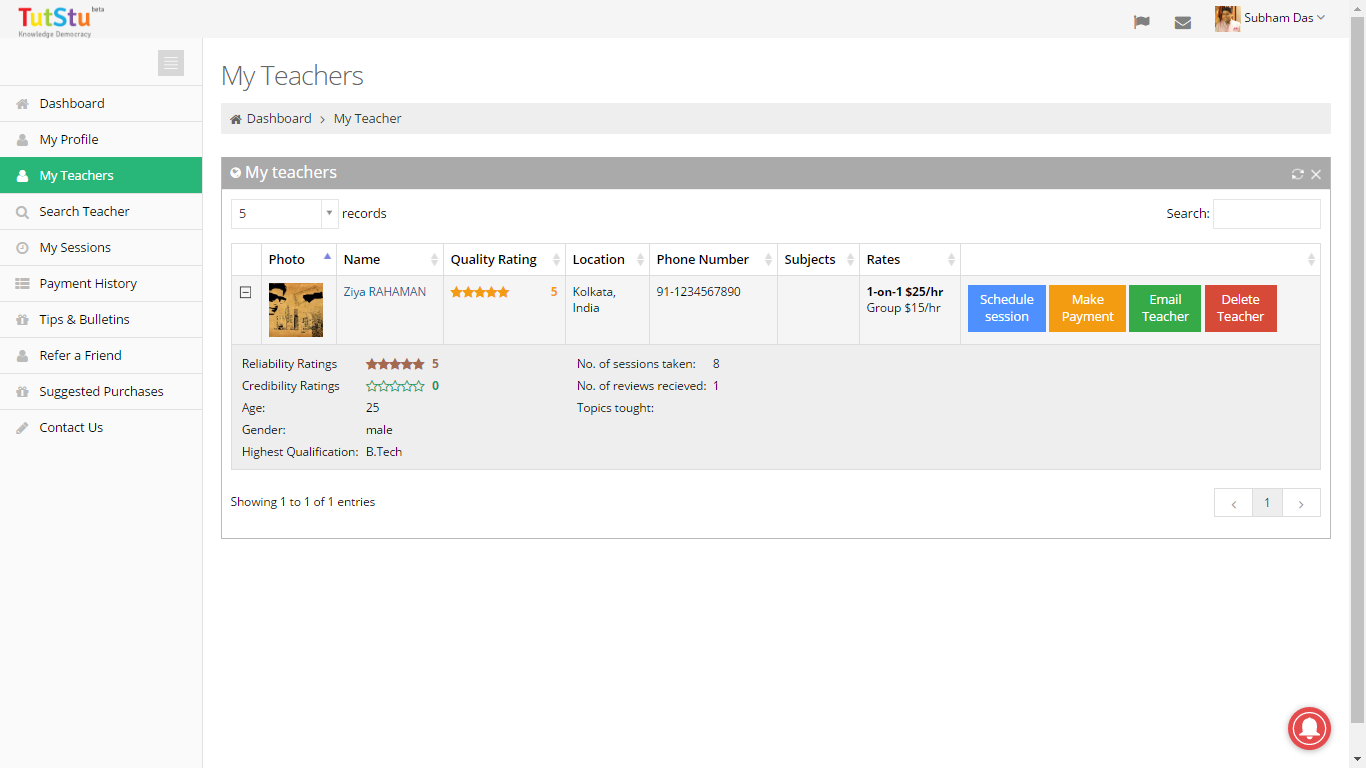Open Suggested Purchases page
The height and width of the screenshot is (768, 1366).
coord(101,392)
